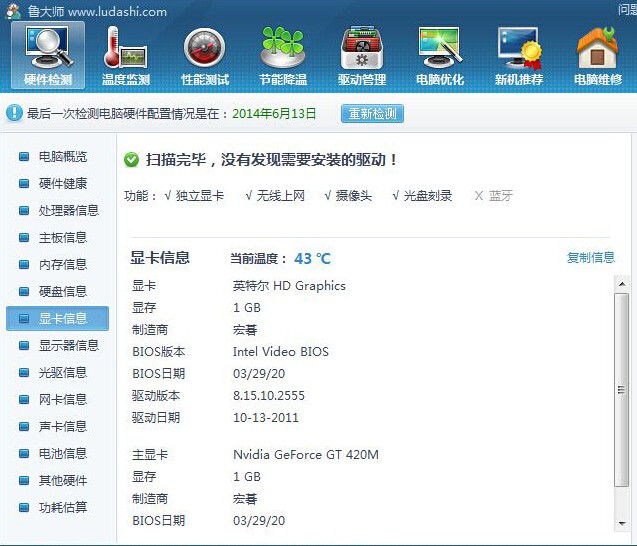The width and height of the screenshot is (637, 546).
Task: Click the 独立显卡 feature label
Action: [199, 196]
